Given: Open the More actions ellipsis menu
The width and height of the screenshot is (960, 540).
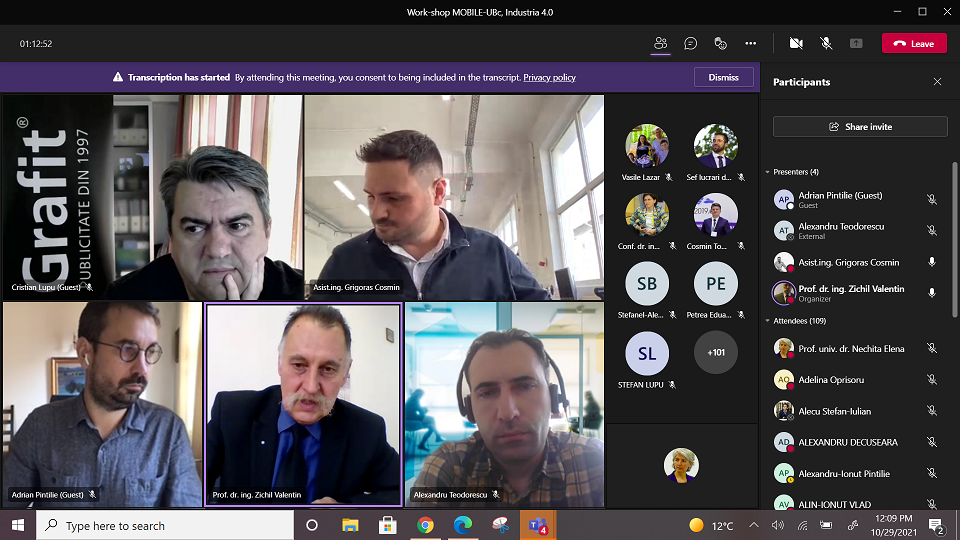Looking at the screenshot, I should [x=750, y=43].
